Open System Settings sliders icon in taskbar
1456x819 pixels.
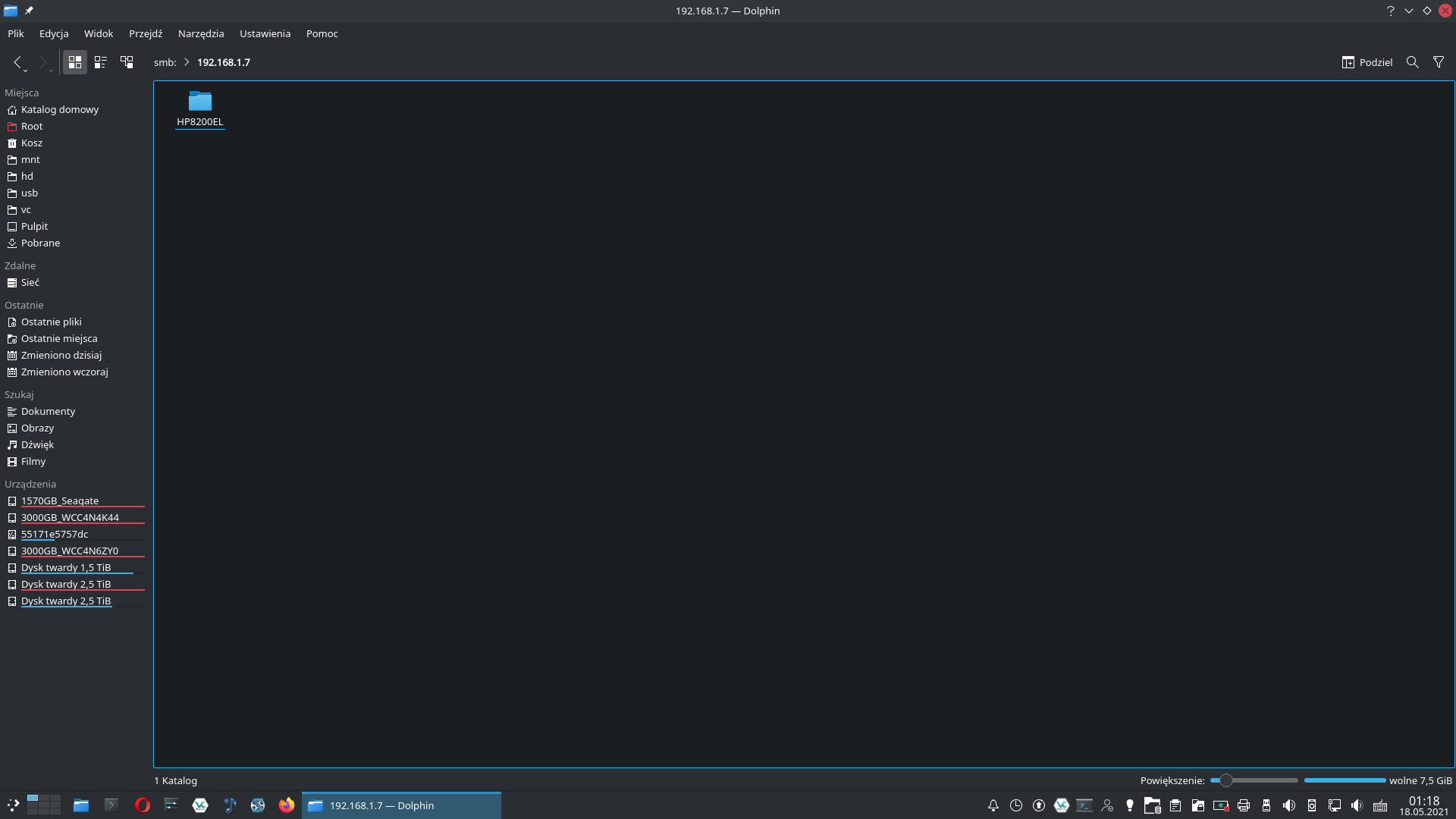171,805
